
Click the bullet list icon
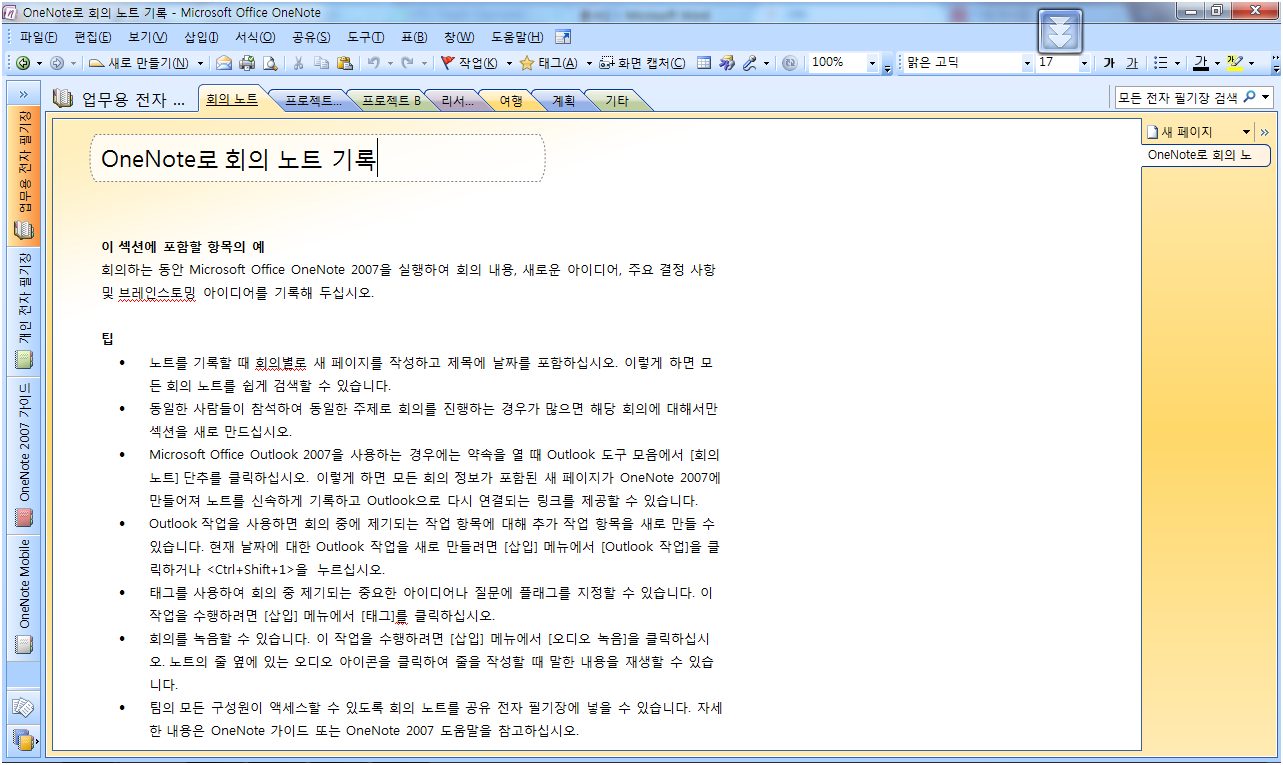(1160, 63)
